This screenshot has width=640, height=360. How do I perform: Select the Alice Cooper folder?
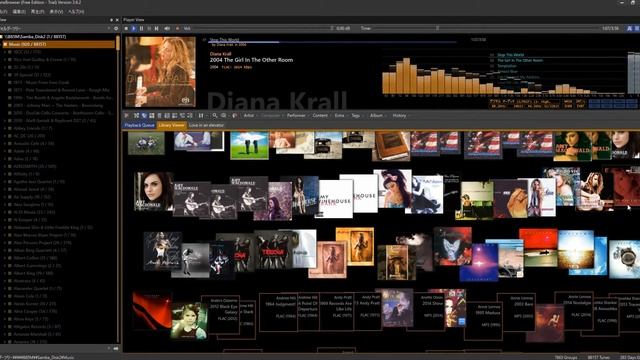[35, 311]
